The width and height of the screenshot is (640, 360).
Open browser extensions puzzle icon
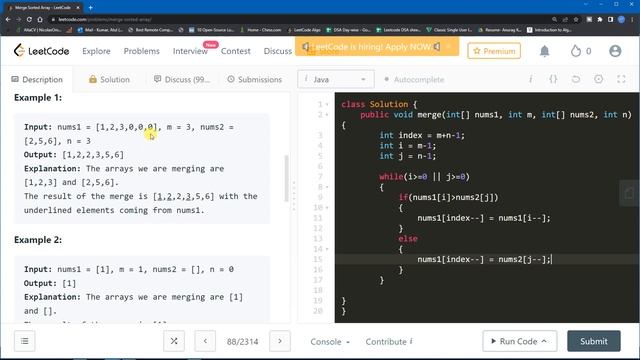[600, 19]
